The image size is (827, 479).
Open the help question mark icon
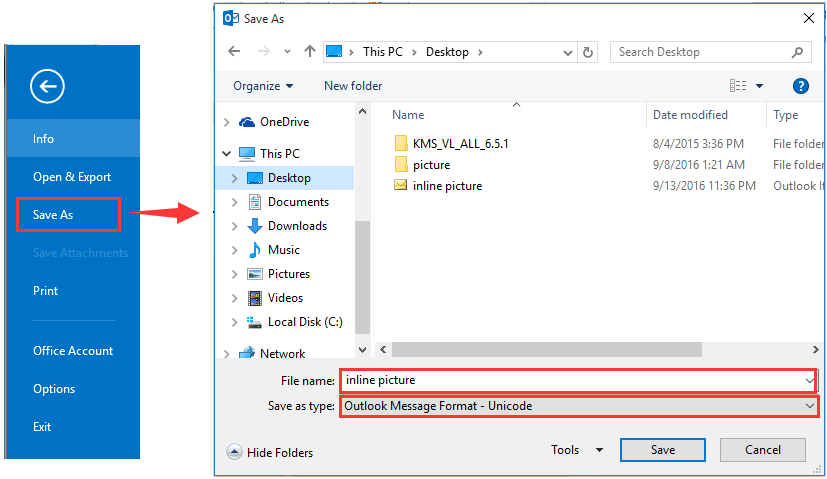800,86
